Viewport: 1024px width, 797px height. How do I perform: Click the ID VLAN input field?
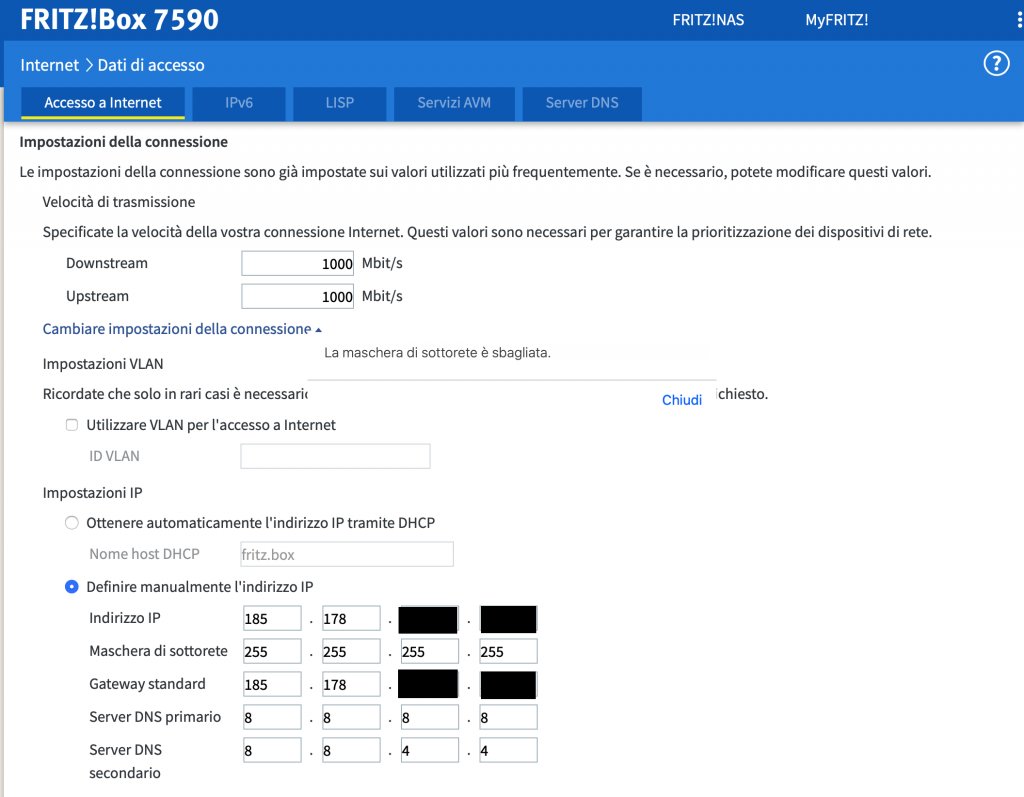(x=335, y=456)
